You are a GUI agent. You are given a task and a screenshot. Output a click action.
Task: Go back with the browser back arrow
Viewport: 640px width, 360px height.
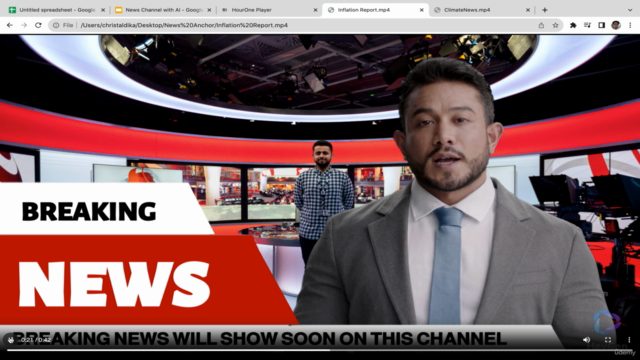(10, 25)
